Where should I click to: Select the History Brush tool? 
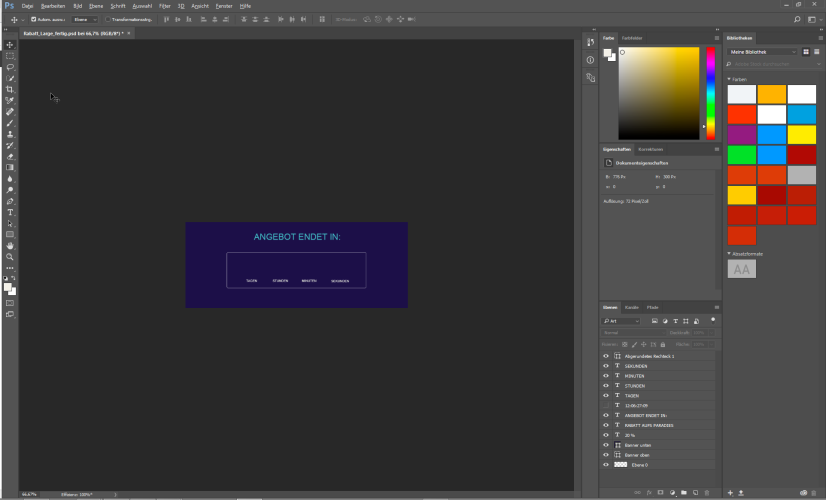point(10,145)
